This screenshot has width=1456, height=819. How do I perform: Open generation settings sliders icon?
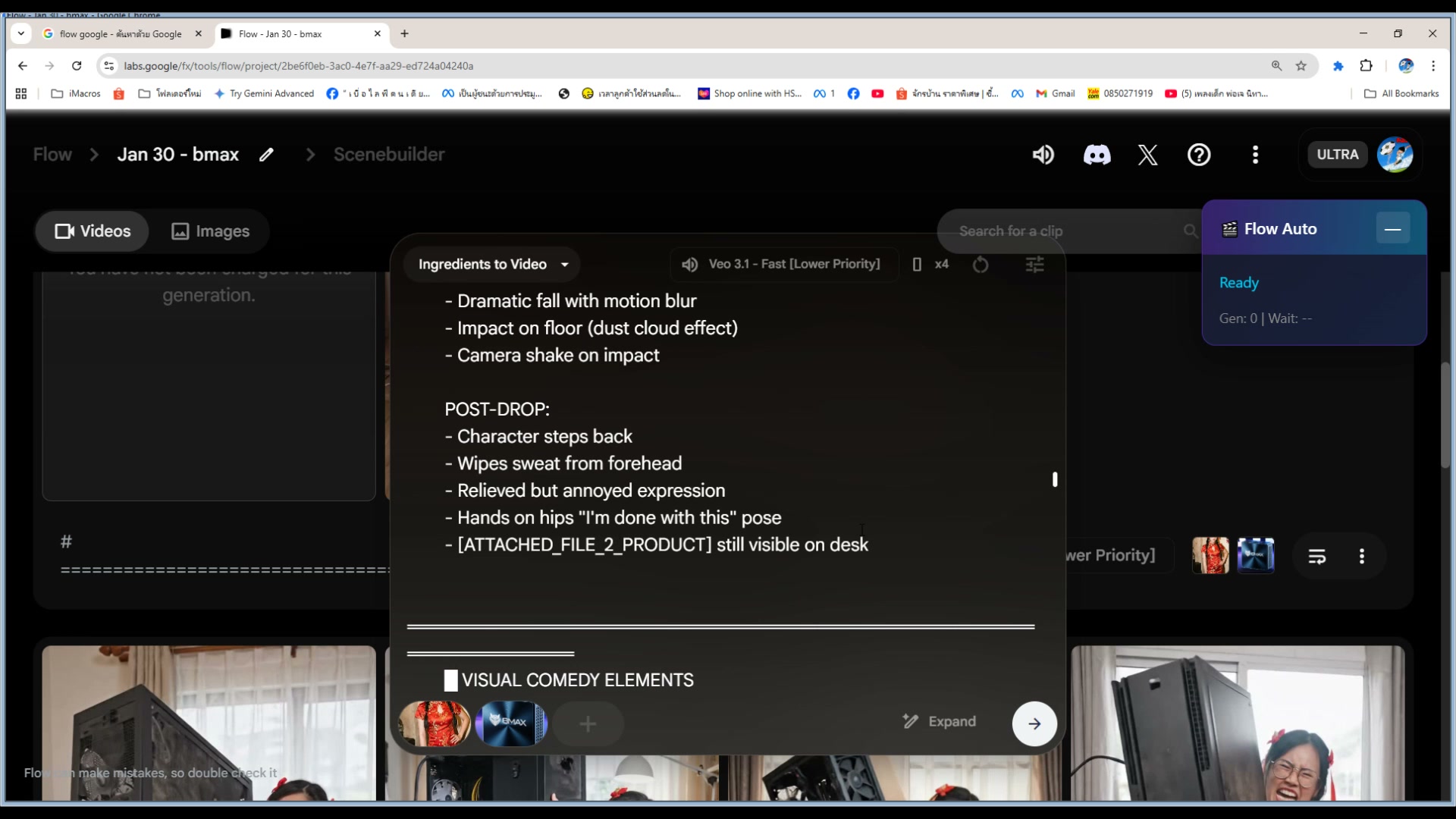coord(1035,264)
